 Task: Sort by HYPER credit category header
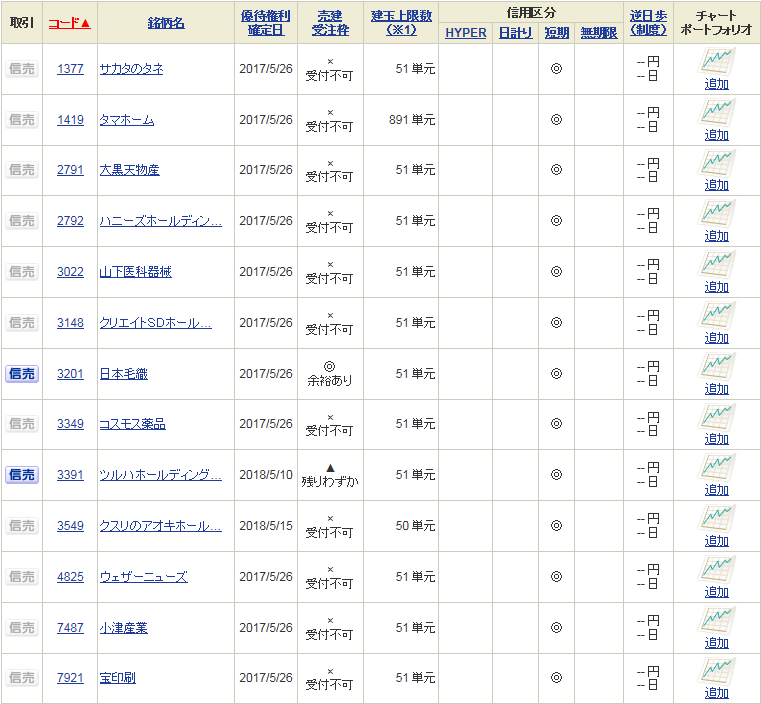pyautogui.click(x=465, y=33)
